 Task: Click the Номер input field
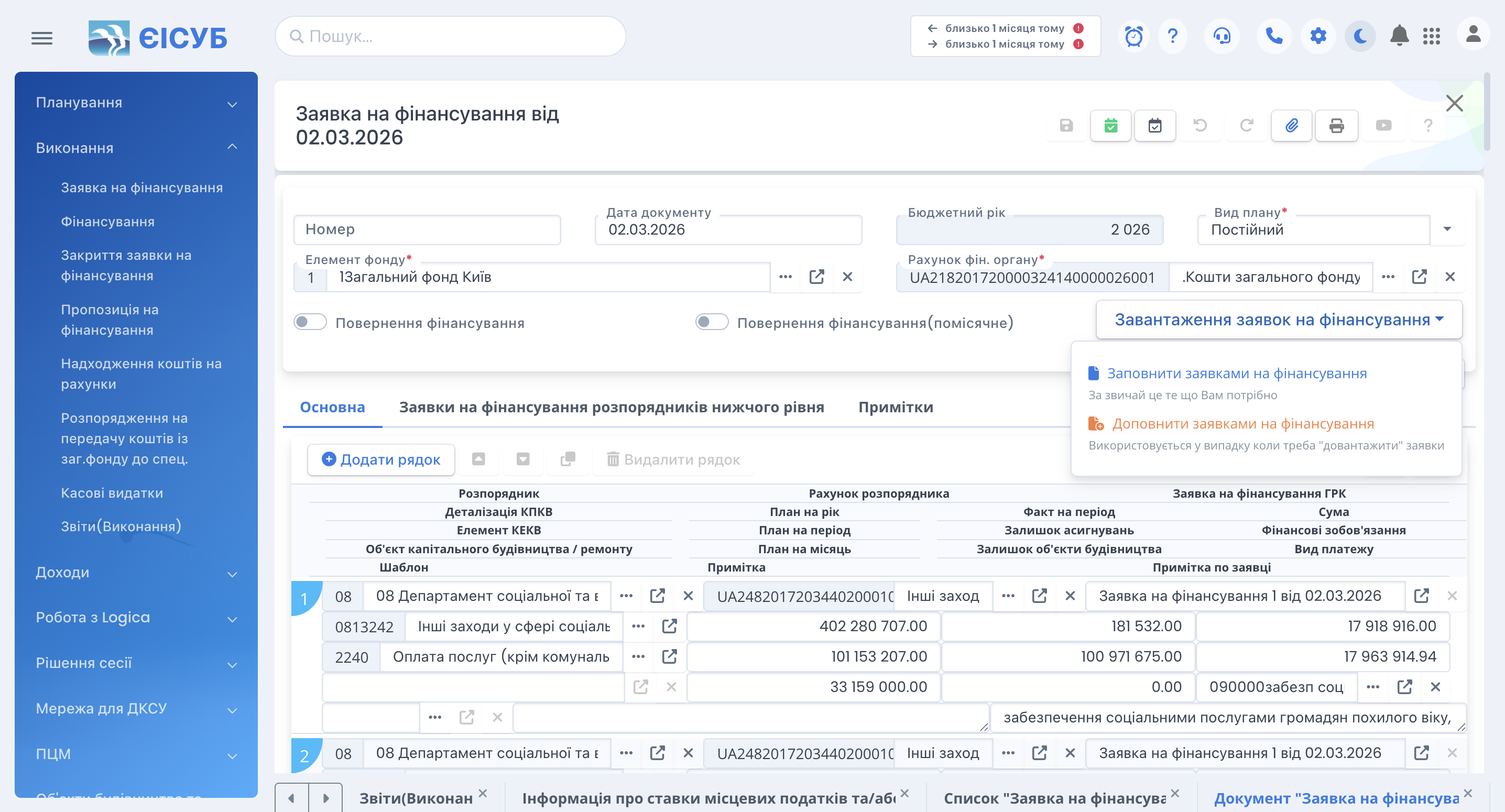click(427, 229)
